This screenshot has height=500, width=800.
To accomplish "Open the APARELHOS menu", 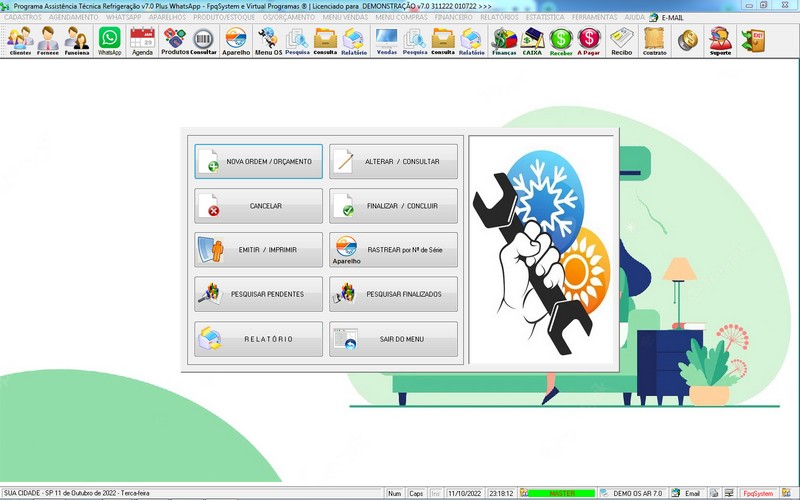I will point(167,17).
